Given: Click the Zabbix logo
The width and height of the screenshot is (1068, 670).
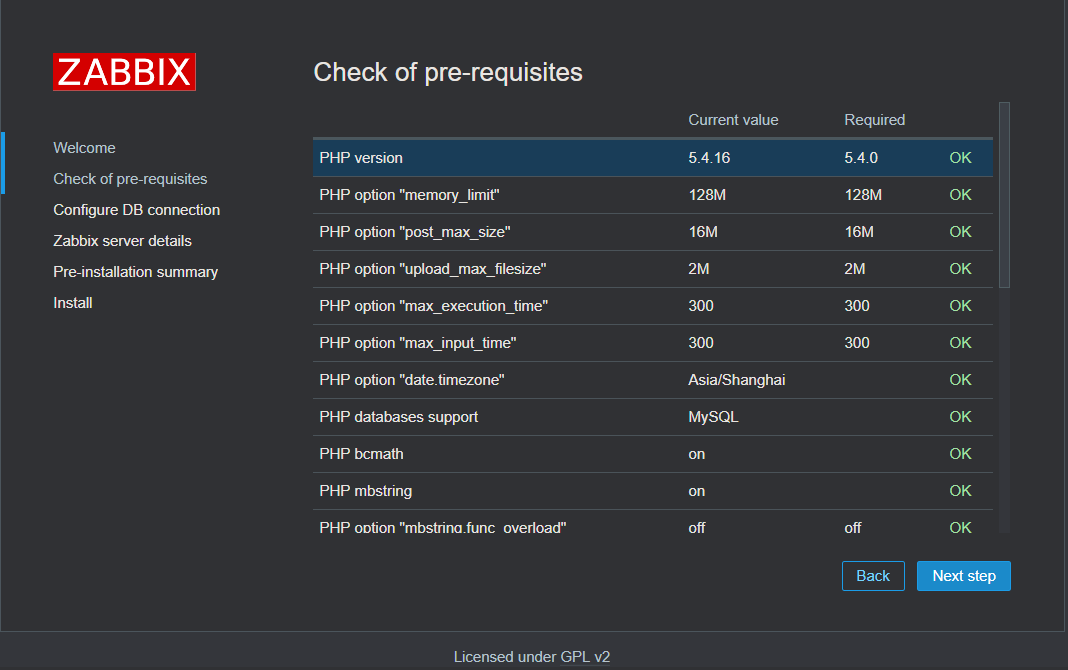Looking at the screenshot, I should [124, 72].
